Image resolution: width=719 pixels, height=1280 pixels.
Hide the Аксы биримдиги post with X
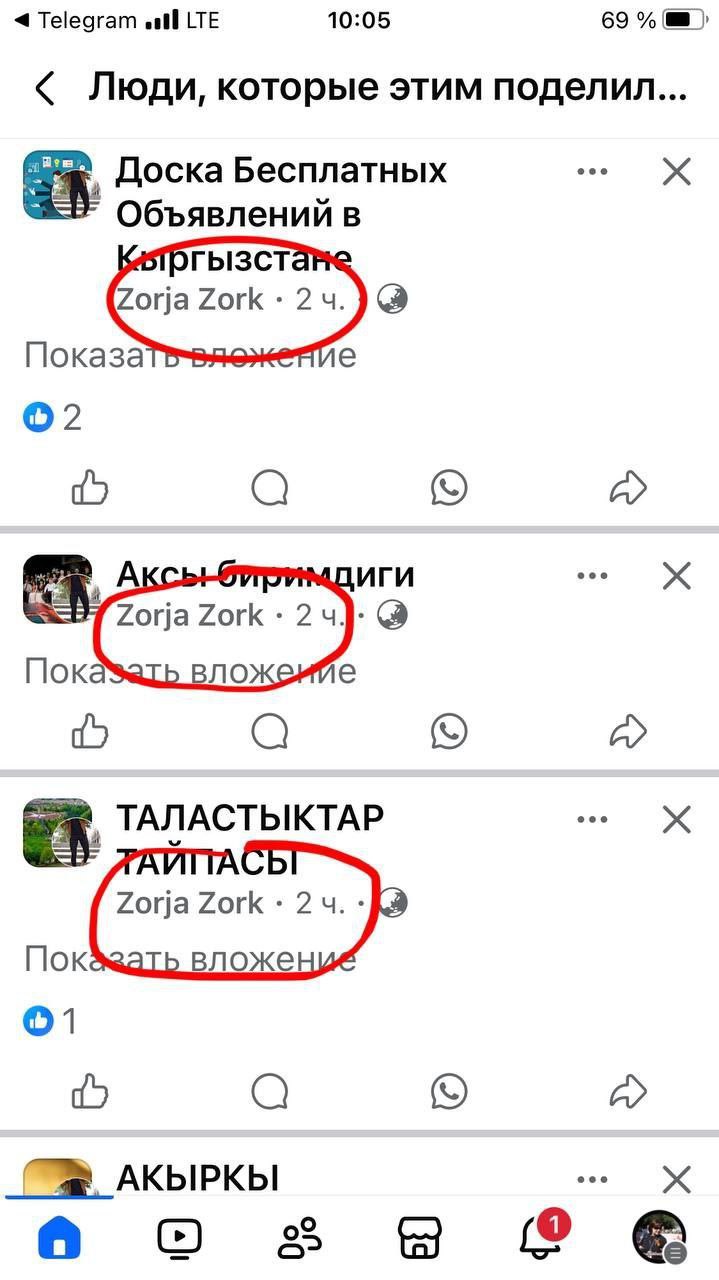pos(677,576)
